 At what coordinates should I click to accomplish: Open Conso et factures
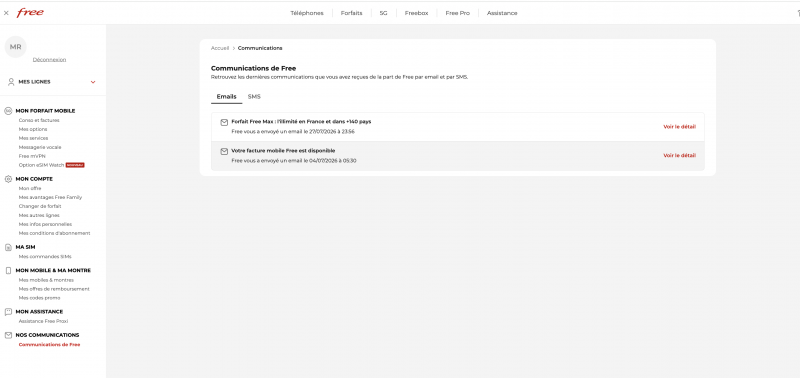coord(39,120)
